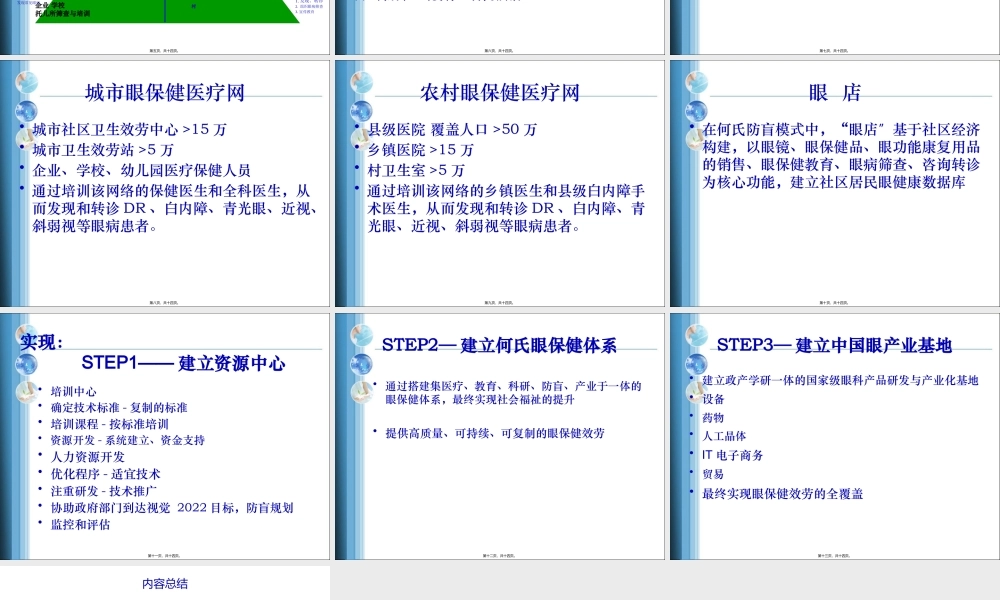This screenshot has width=1000, height=600.
Task: Click the 内容总结 heading at bottom
Action: tap(166, 583)
